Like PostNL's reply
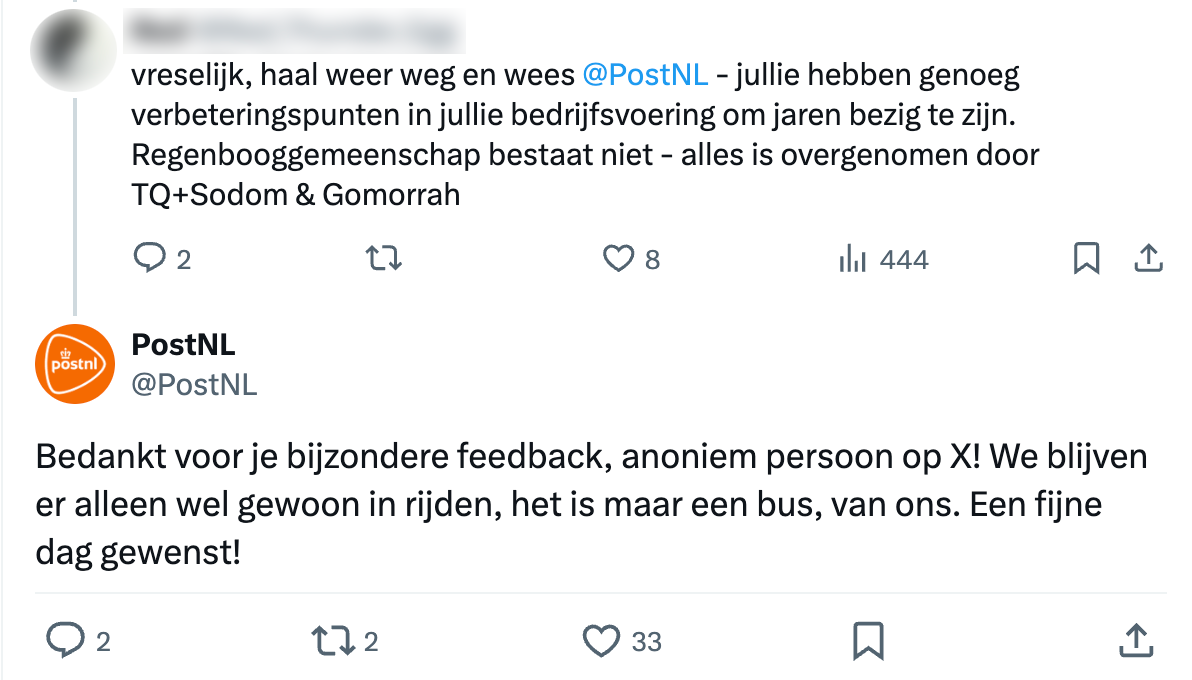 point(601,641)
